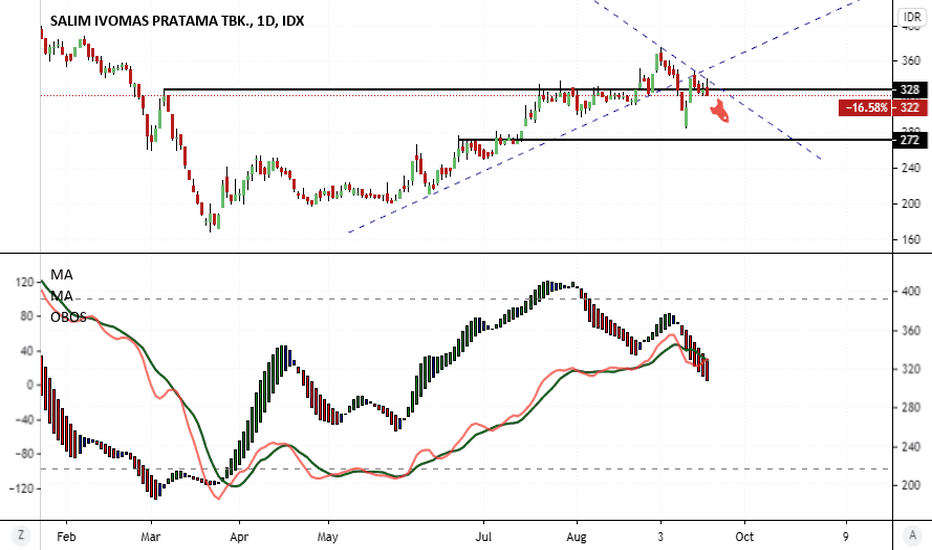Click the Oct label on time axis
This screenshot has width=932, height=550.
click(x=744, y=537)
